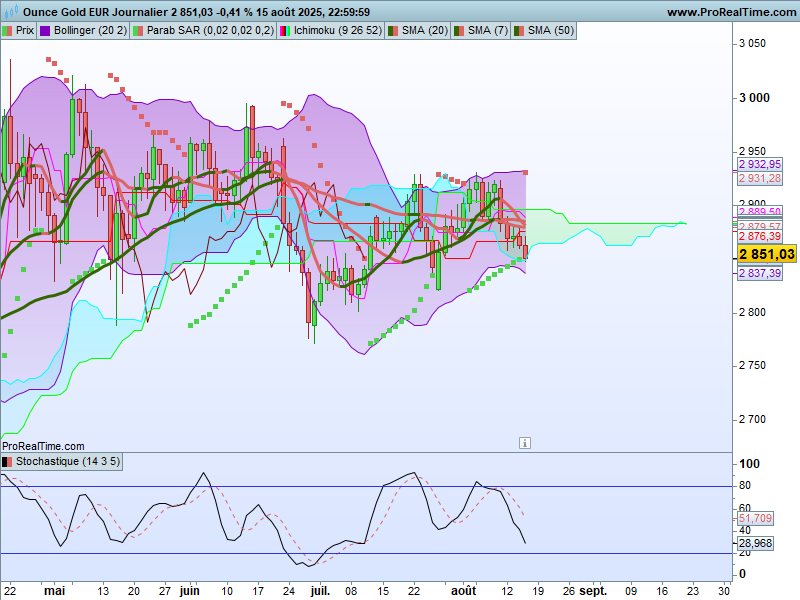
Task: Click the SMA (50) color icon
Action: (519, 31)
